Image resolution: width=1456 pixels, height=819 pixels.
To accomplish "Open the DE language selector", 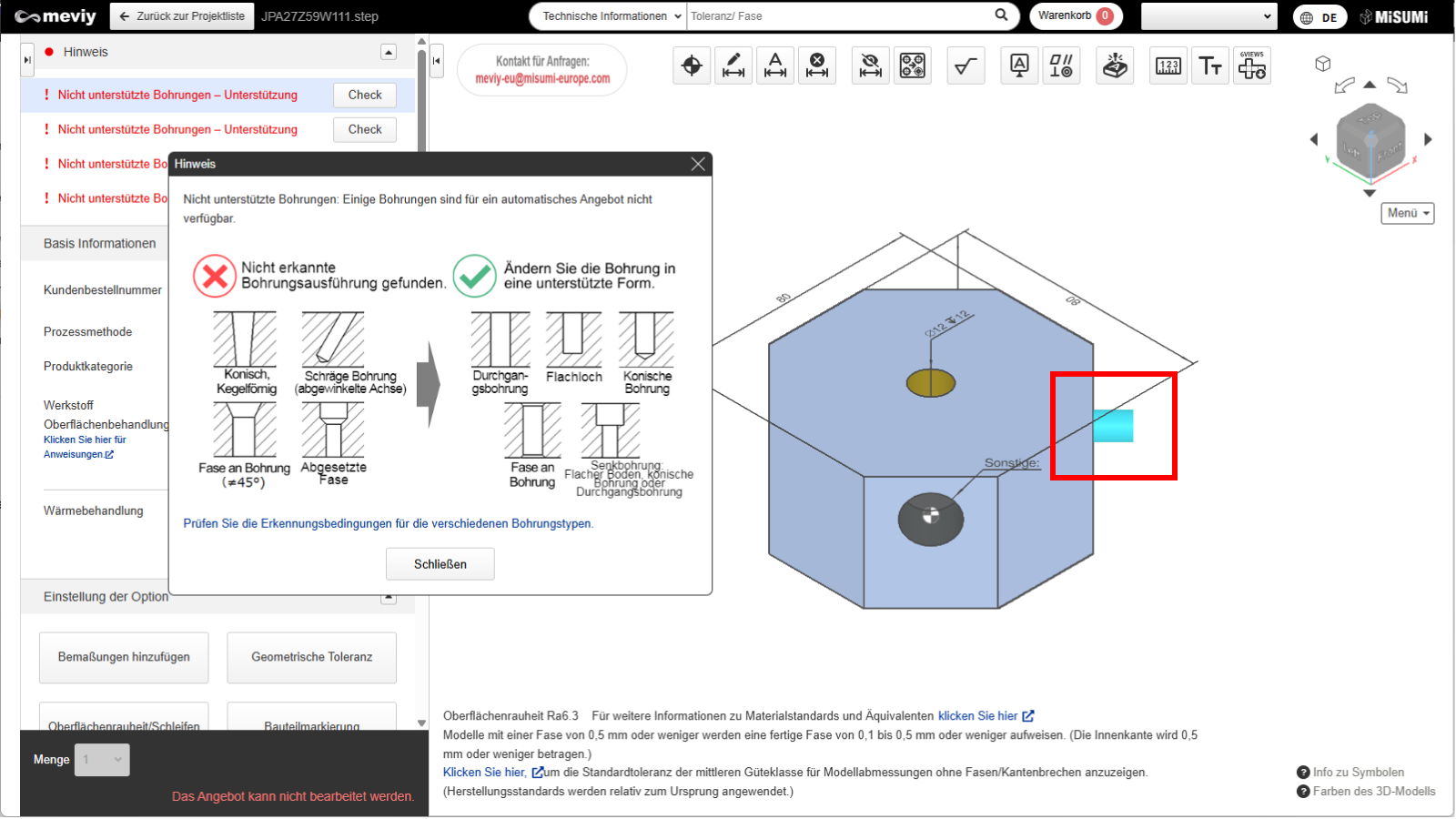I will pos(1319,17).
